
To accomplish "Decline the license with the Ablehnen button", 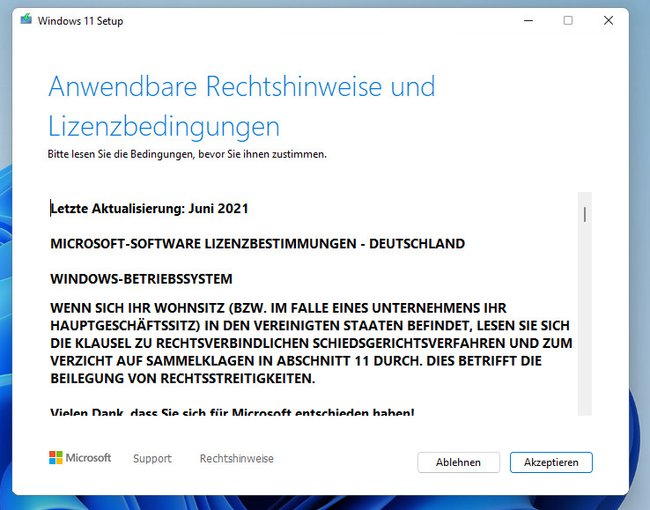I will pos(458,462).
